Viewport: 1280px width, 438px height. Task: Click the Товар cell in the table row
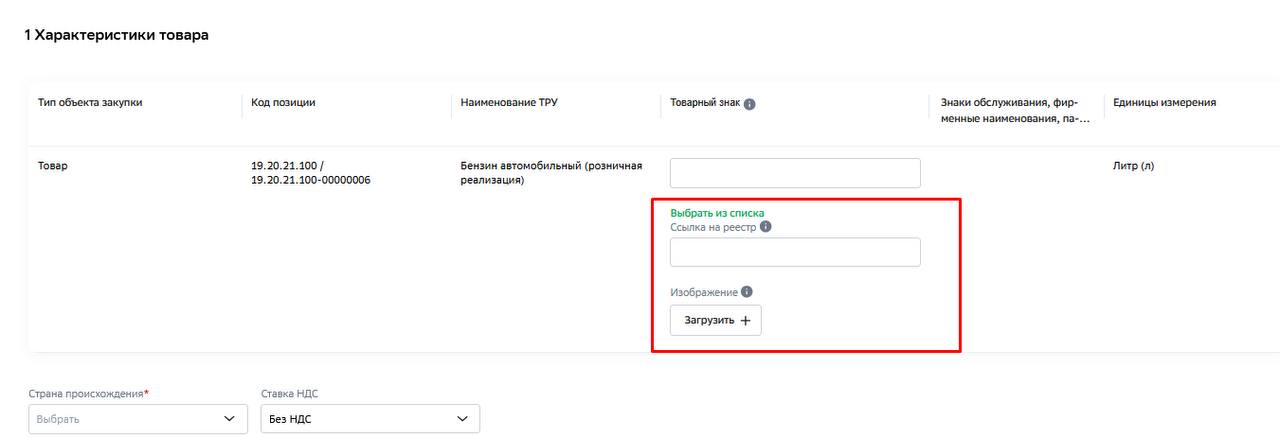[x=53, y=166]
